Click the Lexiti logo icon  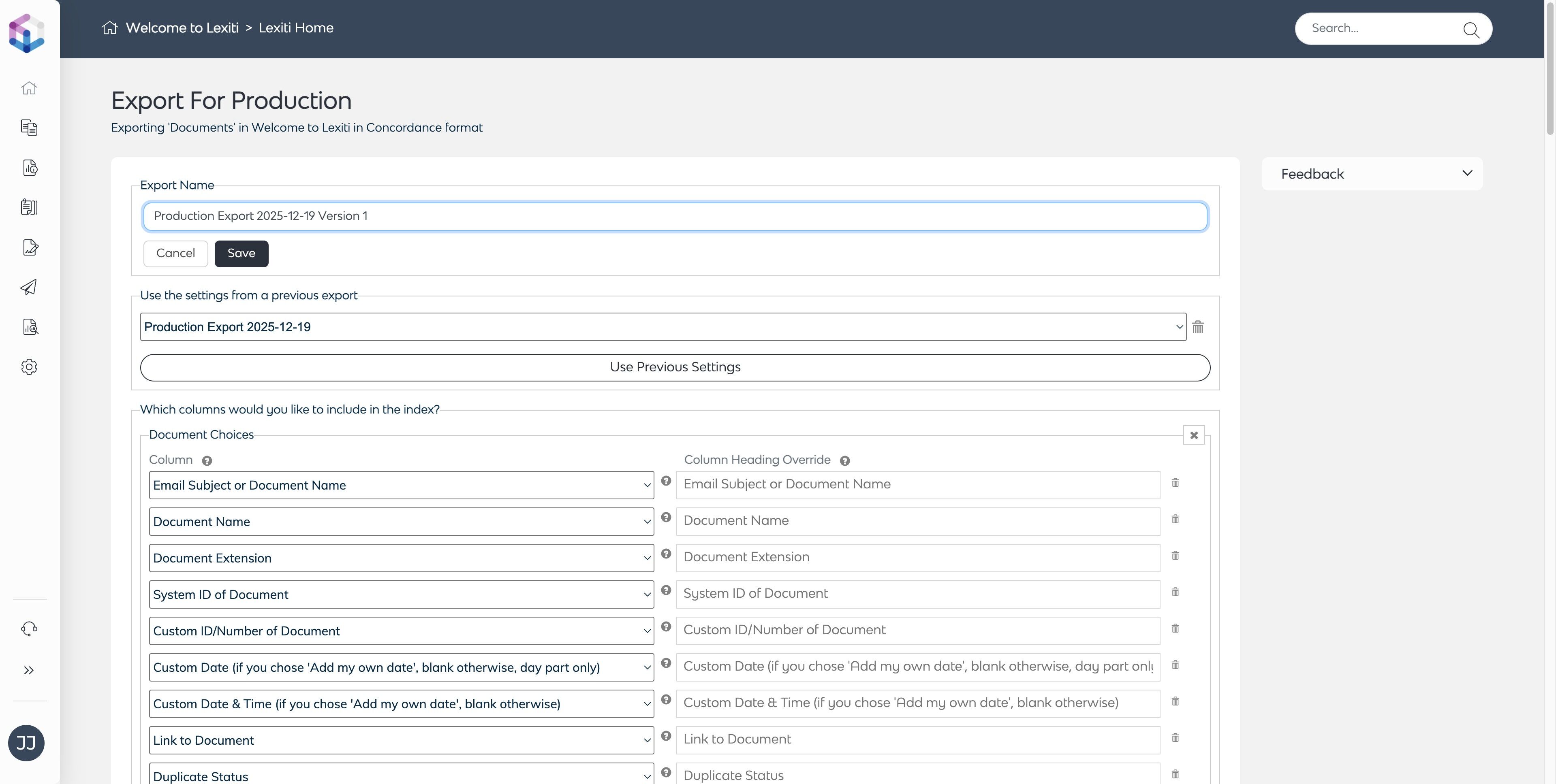[27, 33]
